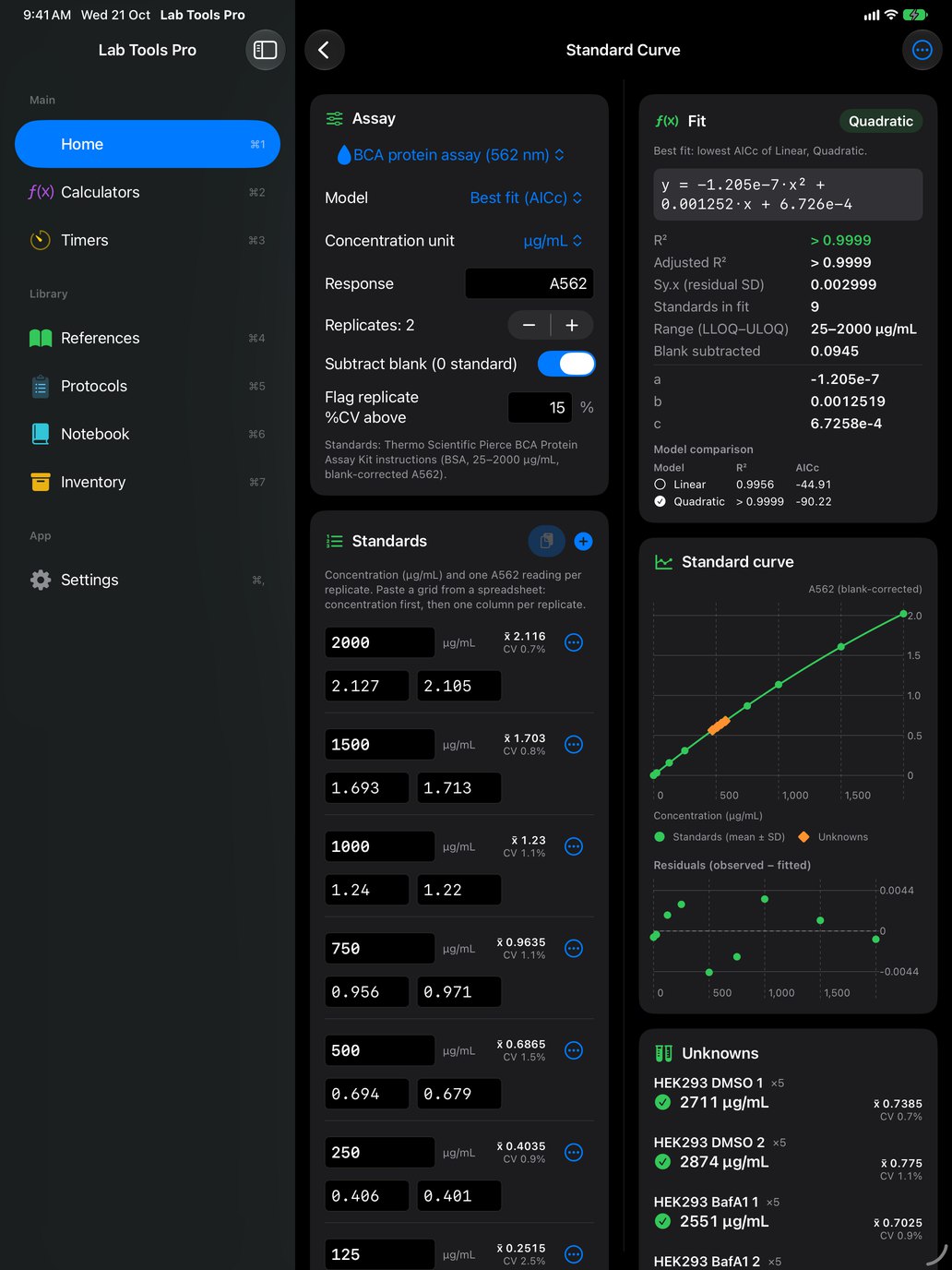The image size is (952, 1270).
Task: Select the Quadratic model radio button
Action: pyautogui.click(x=660, y=502)
